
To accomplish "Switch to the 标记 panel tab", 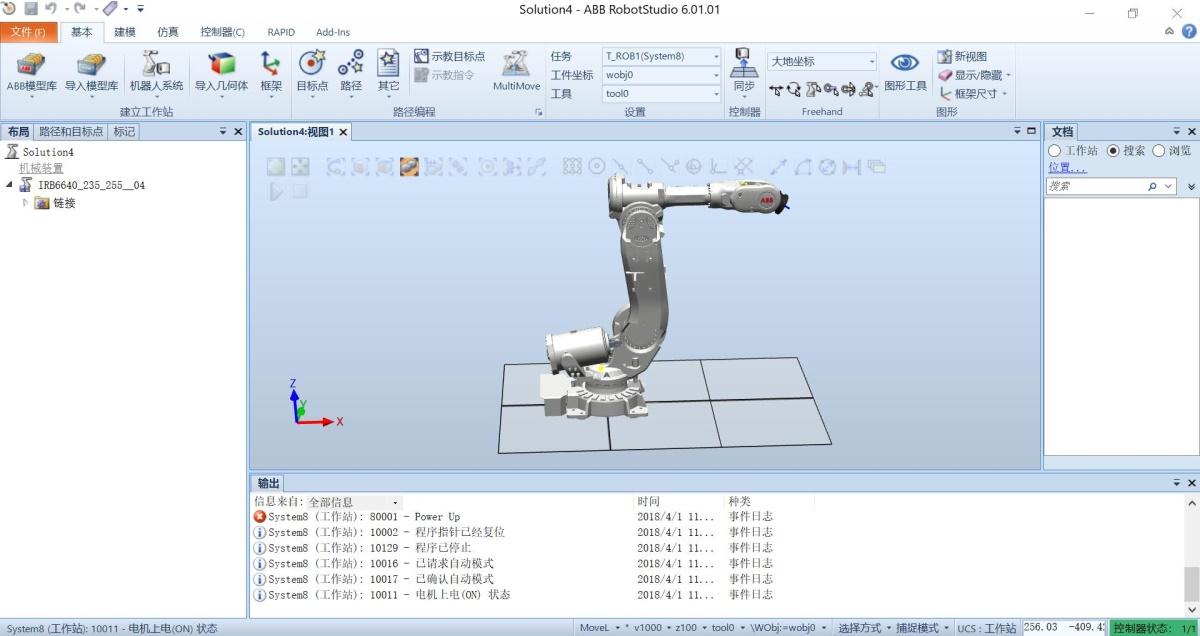I will click(124, 131).
